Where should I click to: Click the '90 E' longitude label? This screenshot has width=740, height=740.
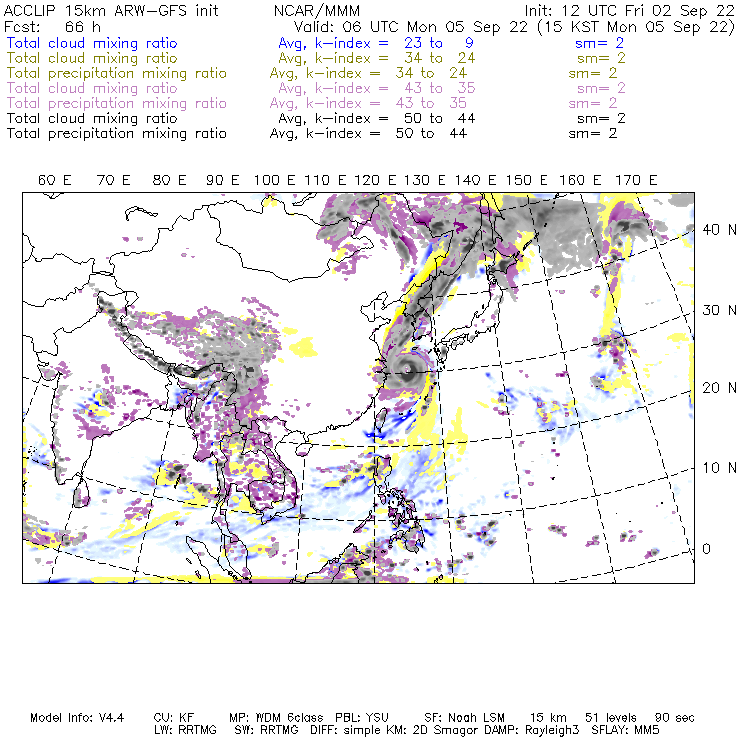coord(223,180)
